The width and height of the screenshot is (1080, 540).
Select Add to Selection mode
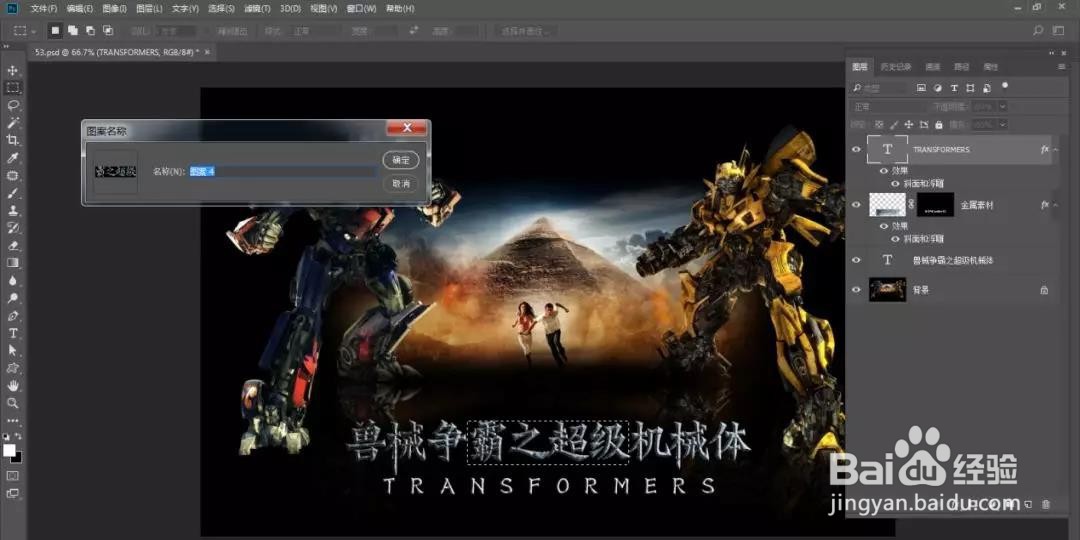[72, 30]
